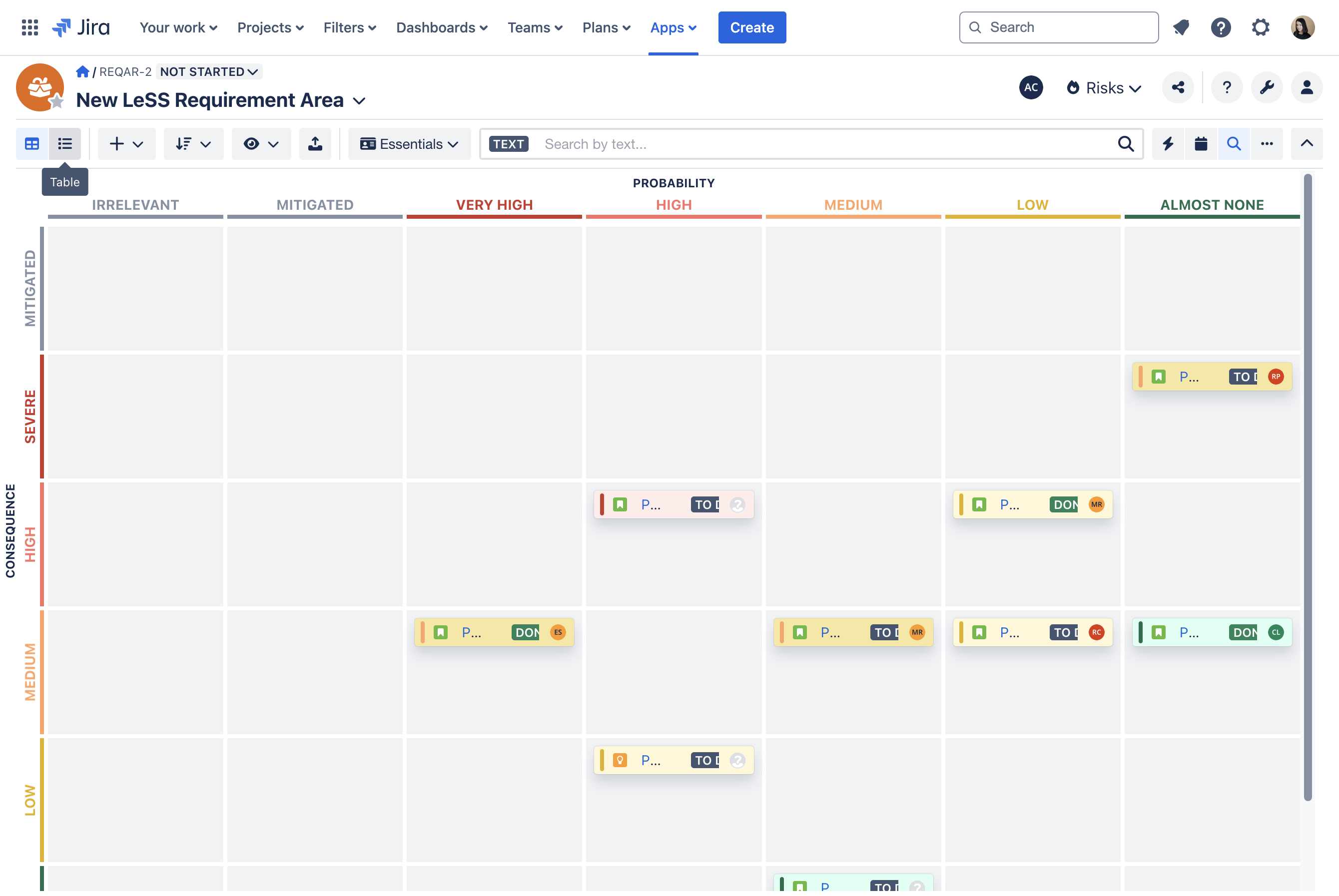
Task: Click the RC assignee avatar on card
Action: point(1096,632)
